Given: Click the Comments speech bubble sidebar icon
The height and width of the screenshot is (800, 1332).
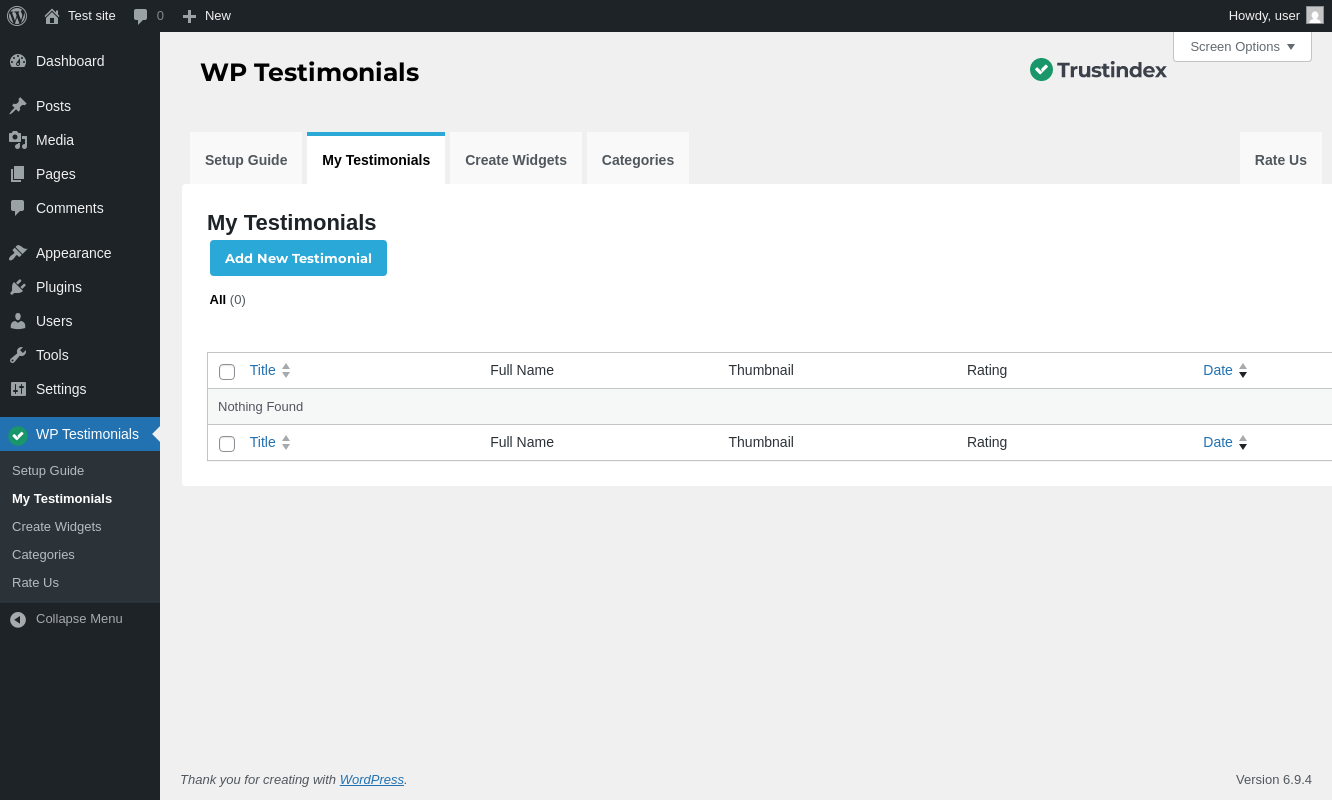Looking at the screenshot, I should pyautogui.click(x=18, y=208).
